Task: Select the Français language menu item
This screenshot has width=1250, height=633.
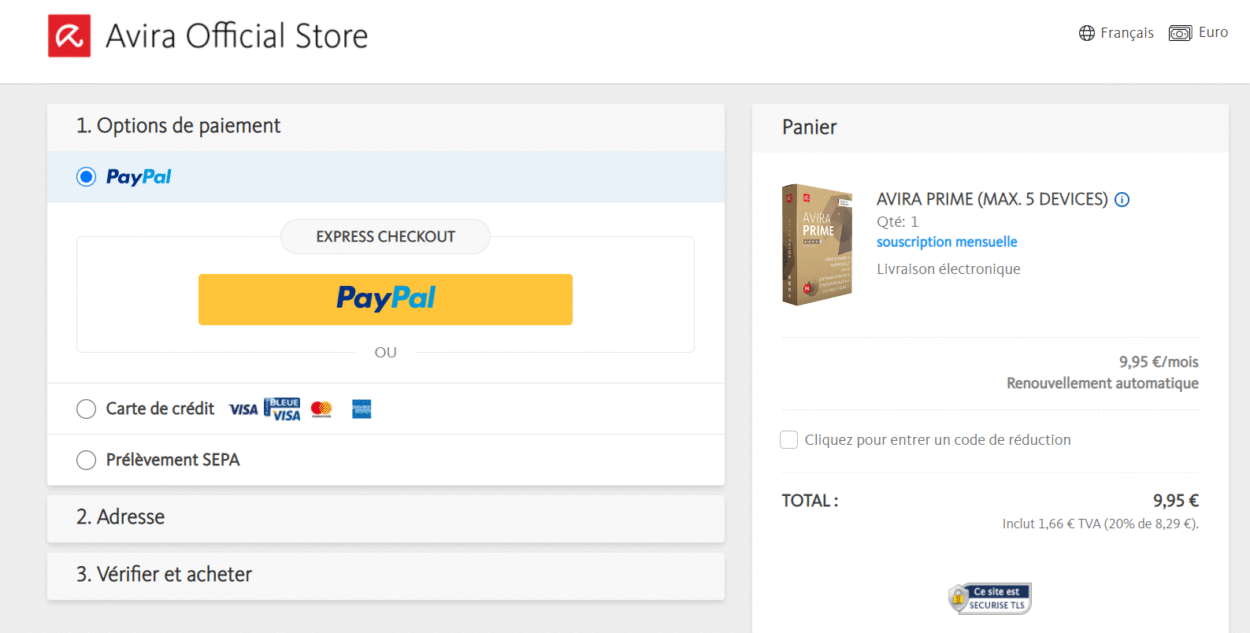Action: tap(1127, 32)
